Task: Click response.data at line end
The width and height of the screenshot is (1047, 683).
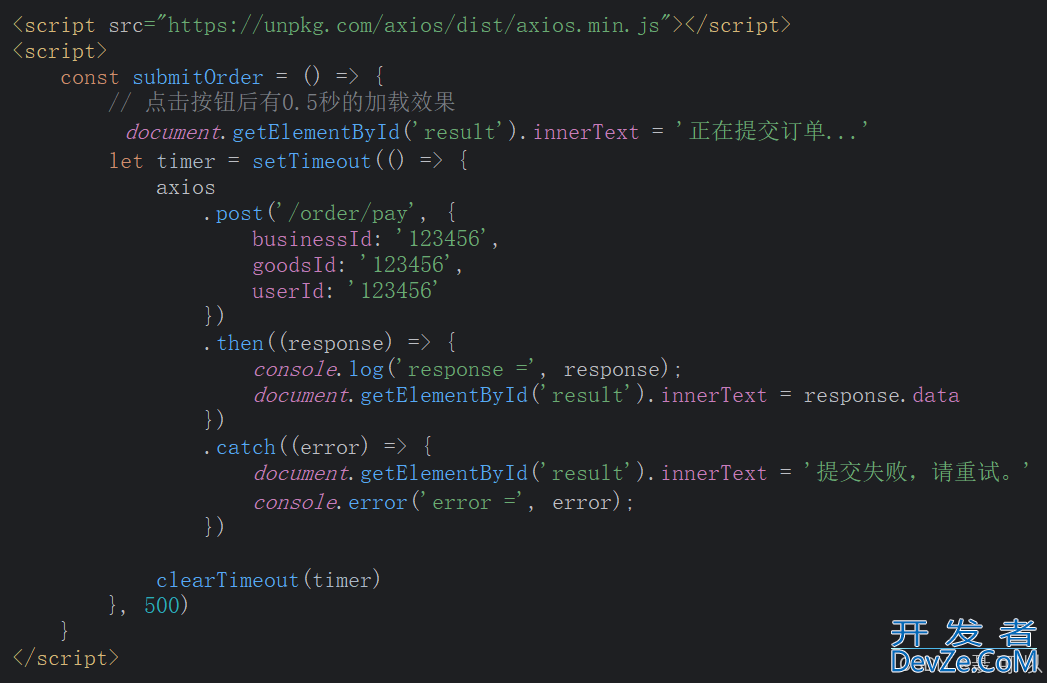Action: [881, 395]
